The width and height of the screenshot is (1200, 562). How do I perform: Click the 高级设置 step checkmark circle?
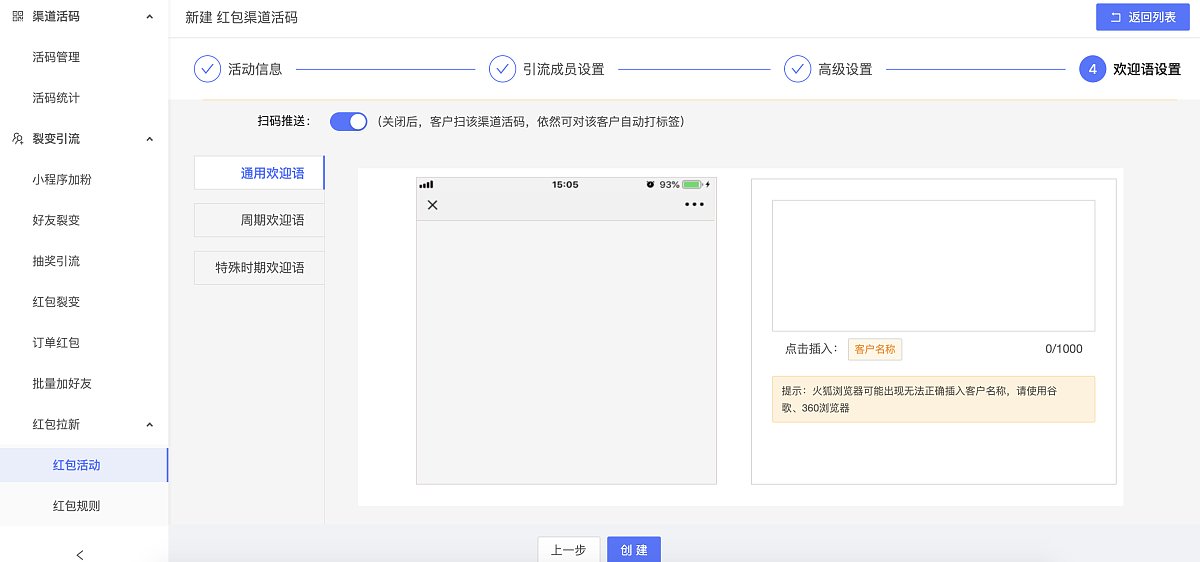pyautogui.click(x=797, y=69)
